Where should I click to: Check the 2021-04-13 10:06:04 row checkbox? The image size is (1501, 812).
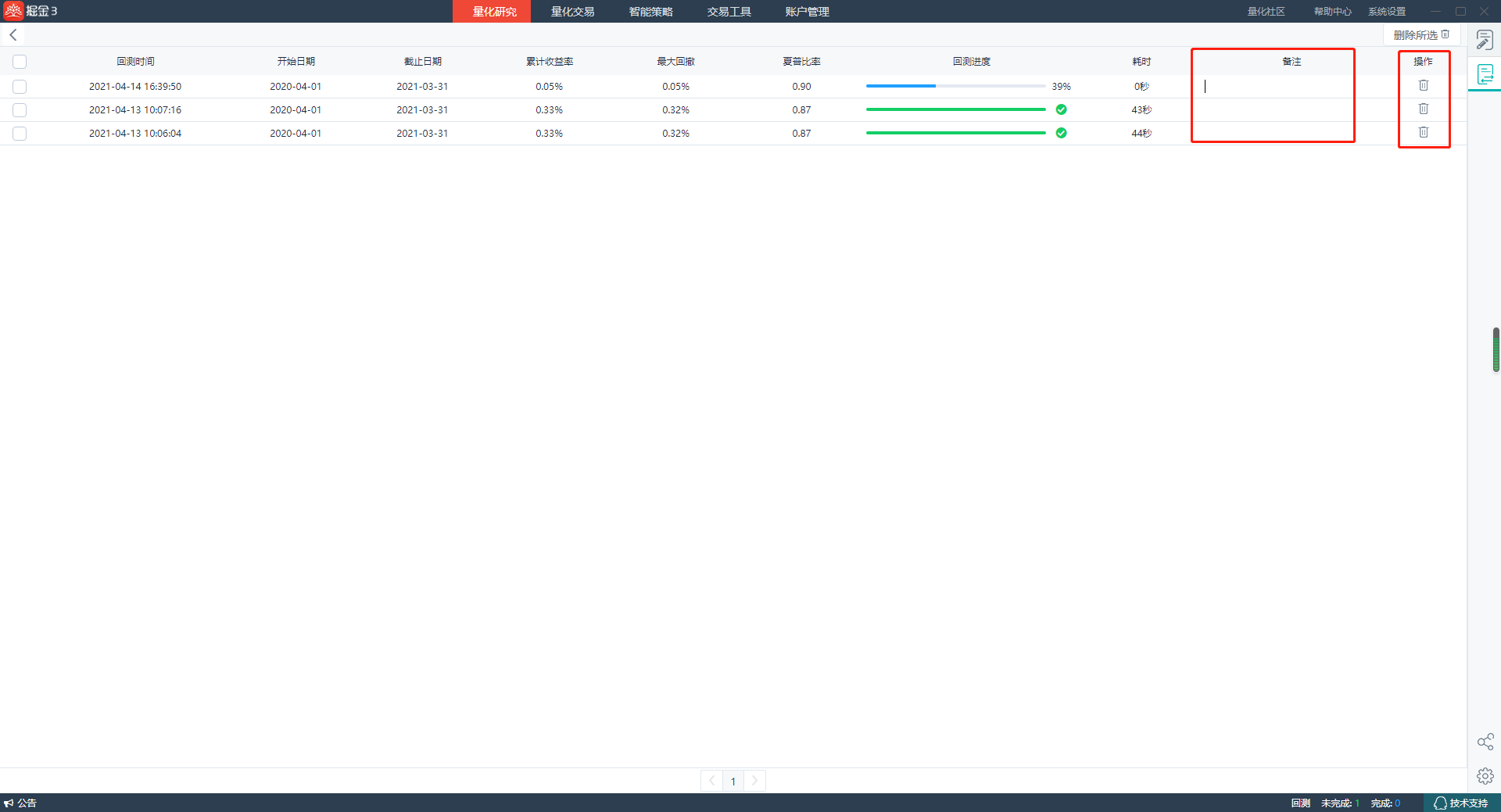tap(20, 134)
